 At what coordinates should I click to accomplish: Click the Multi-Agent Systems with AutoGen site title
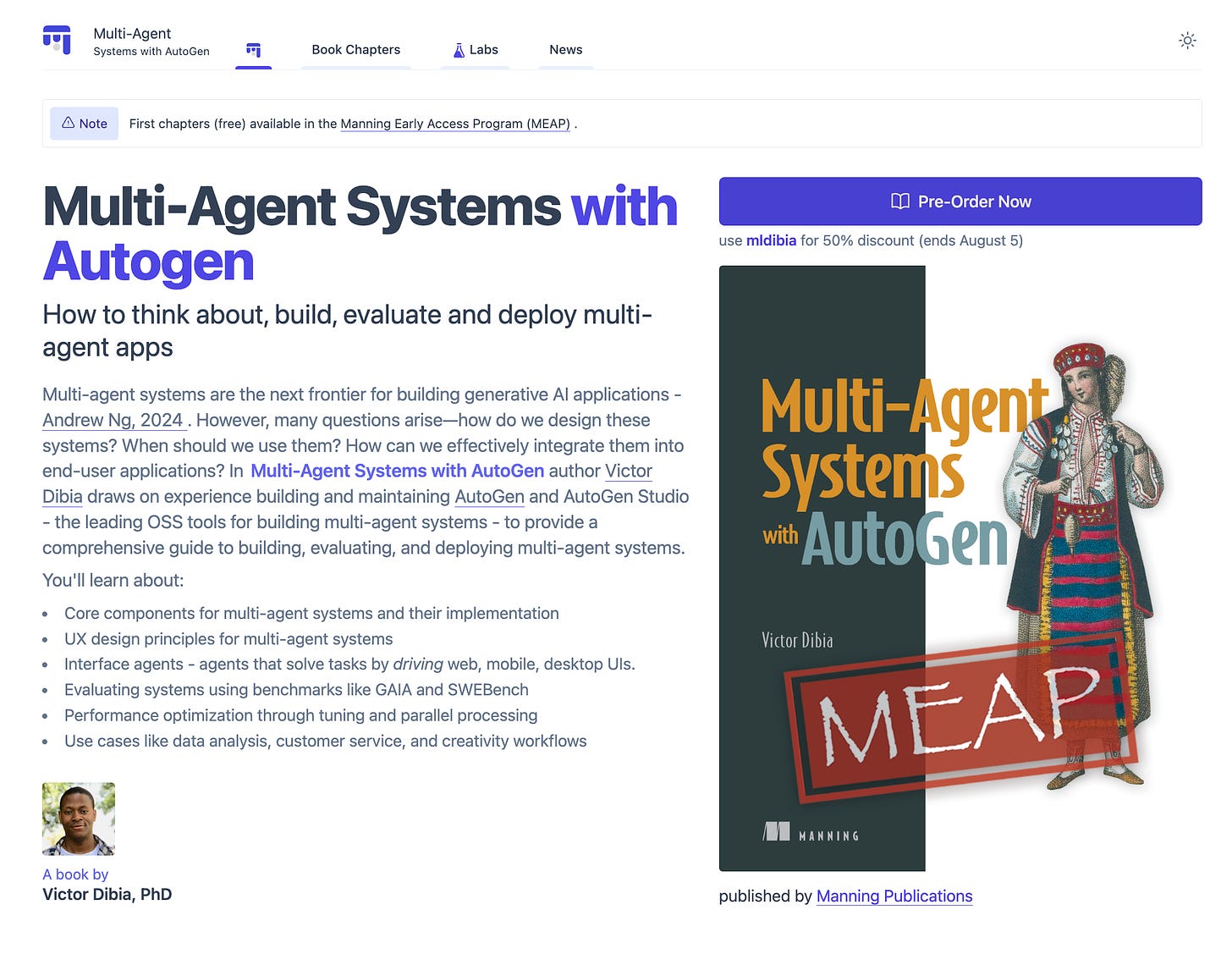pyautogui.click(x=151, y=41)
